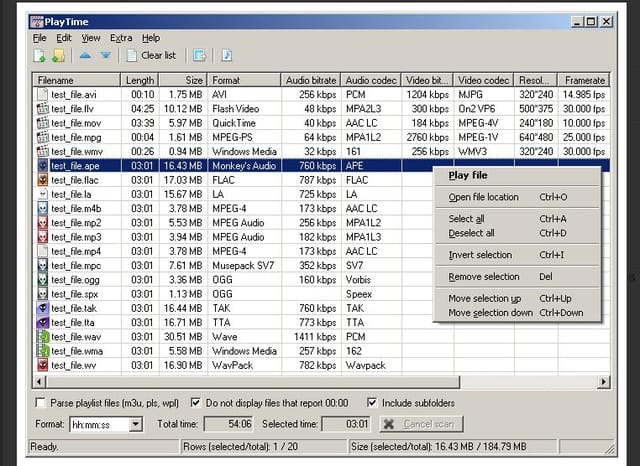Sort by the Audio bitrate column header

[x=311, y=80]
